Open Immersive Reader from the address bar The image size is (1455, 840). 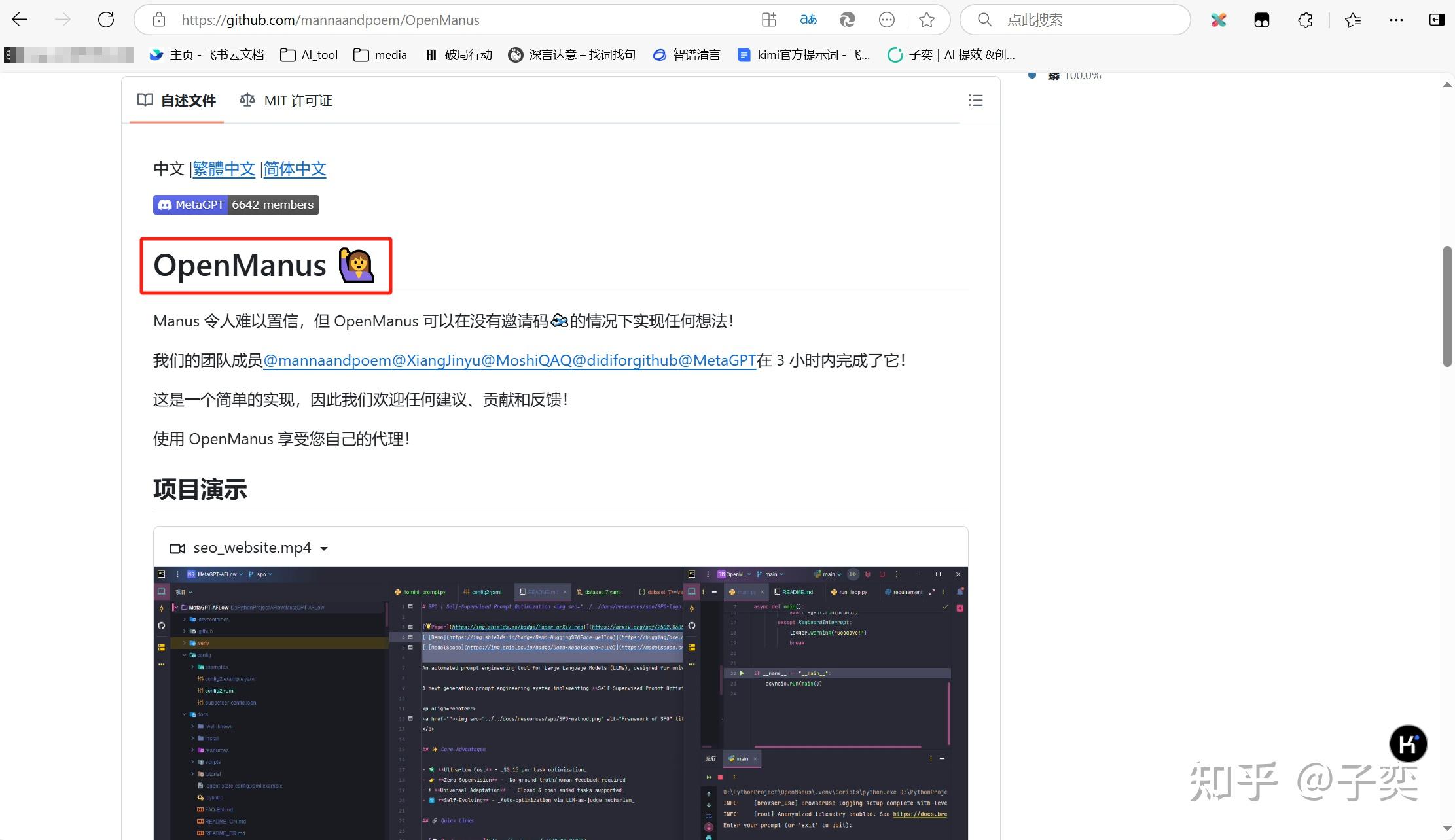808,20
